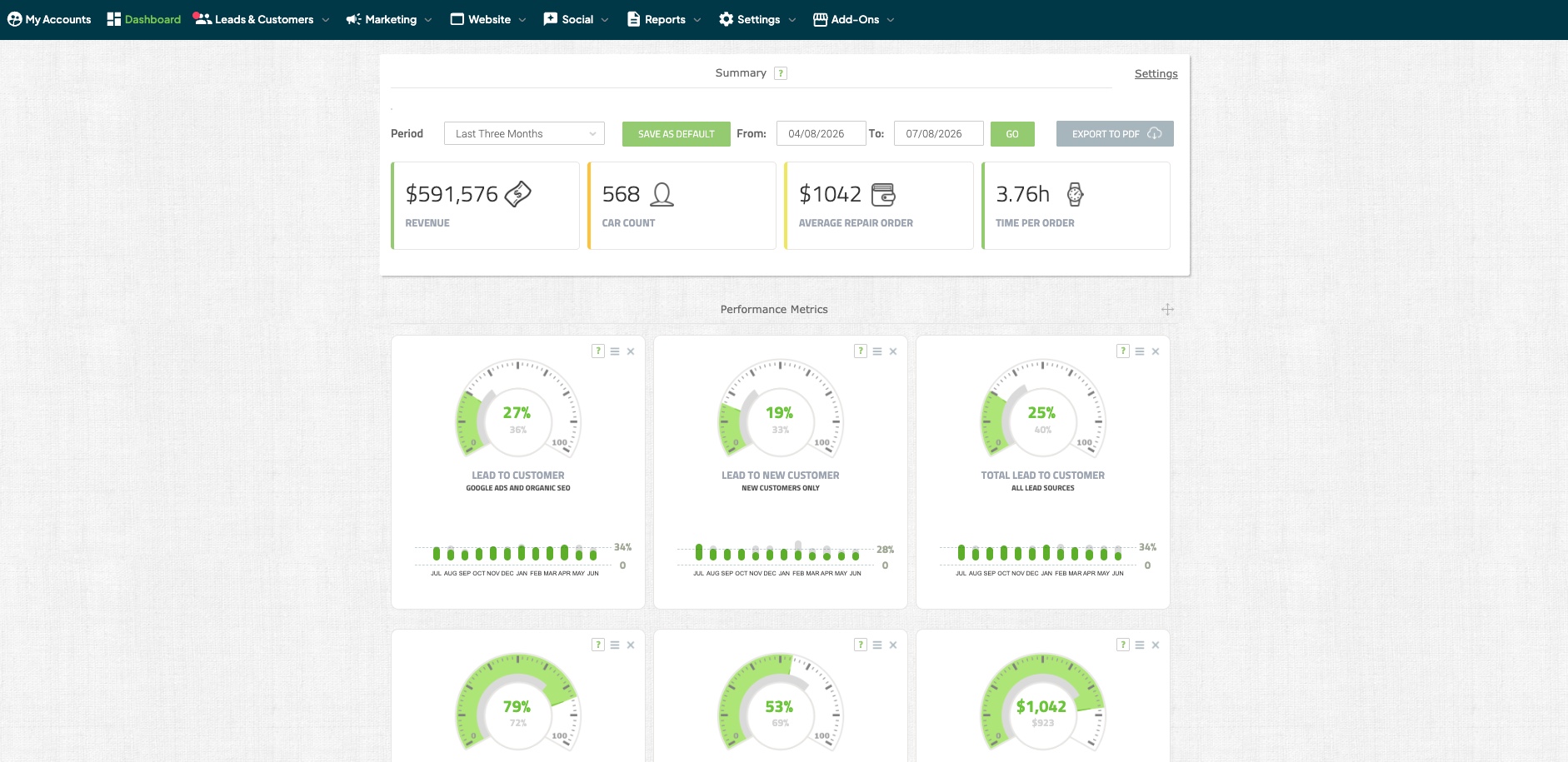
Task: Expand chevron next to Leads & Customers
Action: pyautogui.click(x=326, y=20)
